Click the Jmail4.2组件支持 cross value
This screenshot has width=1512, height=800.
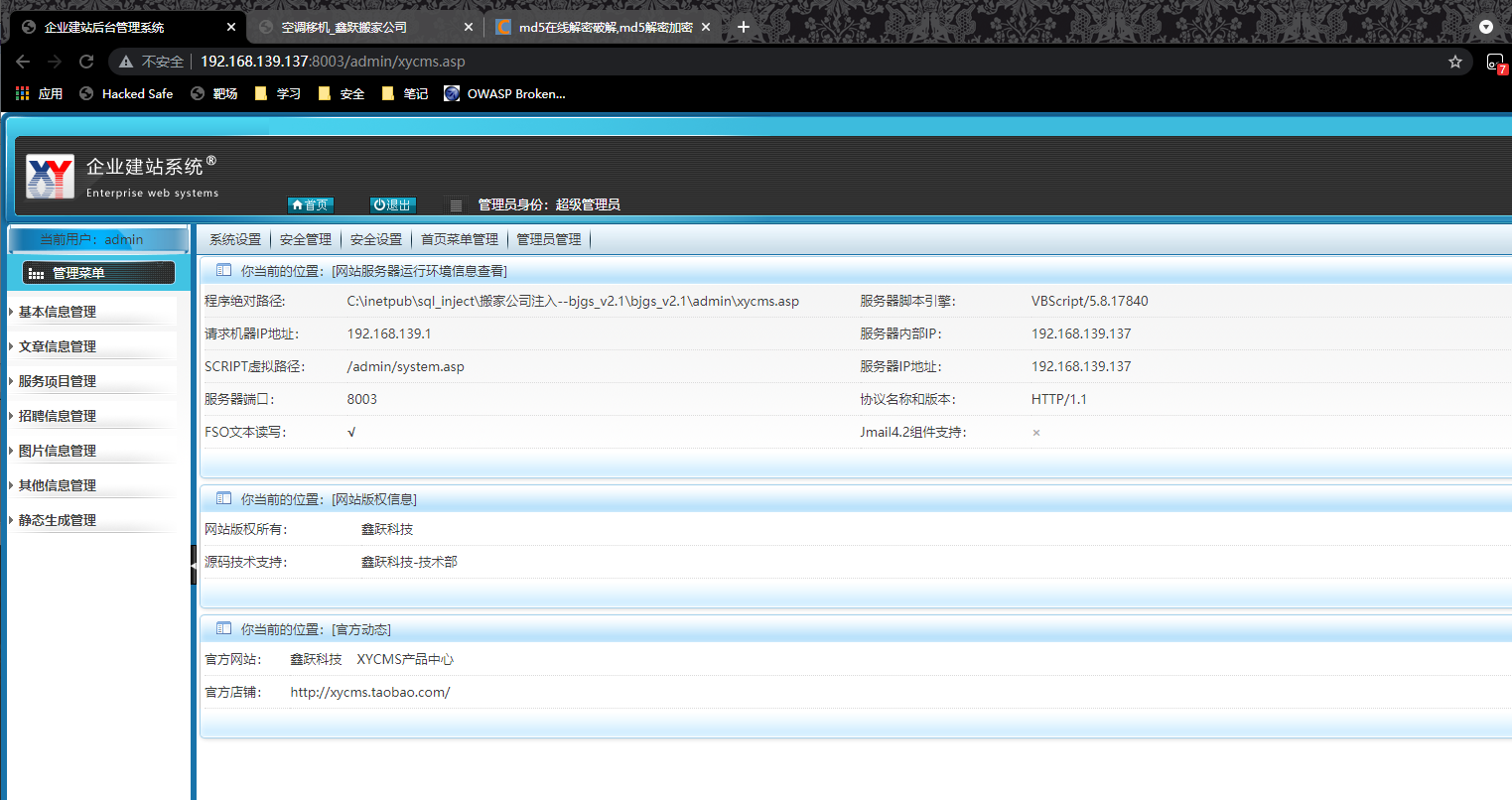(1036, 433)
